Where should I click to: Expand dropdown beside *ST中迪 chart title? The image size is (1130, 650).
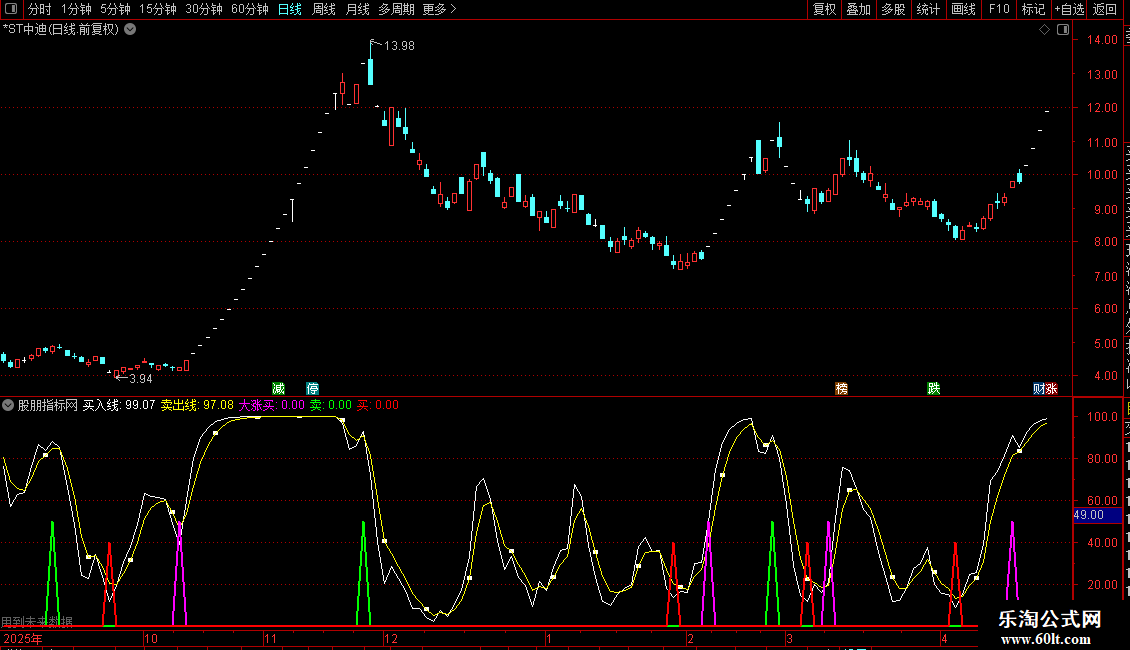(130, 30)
